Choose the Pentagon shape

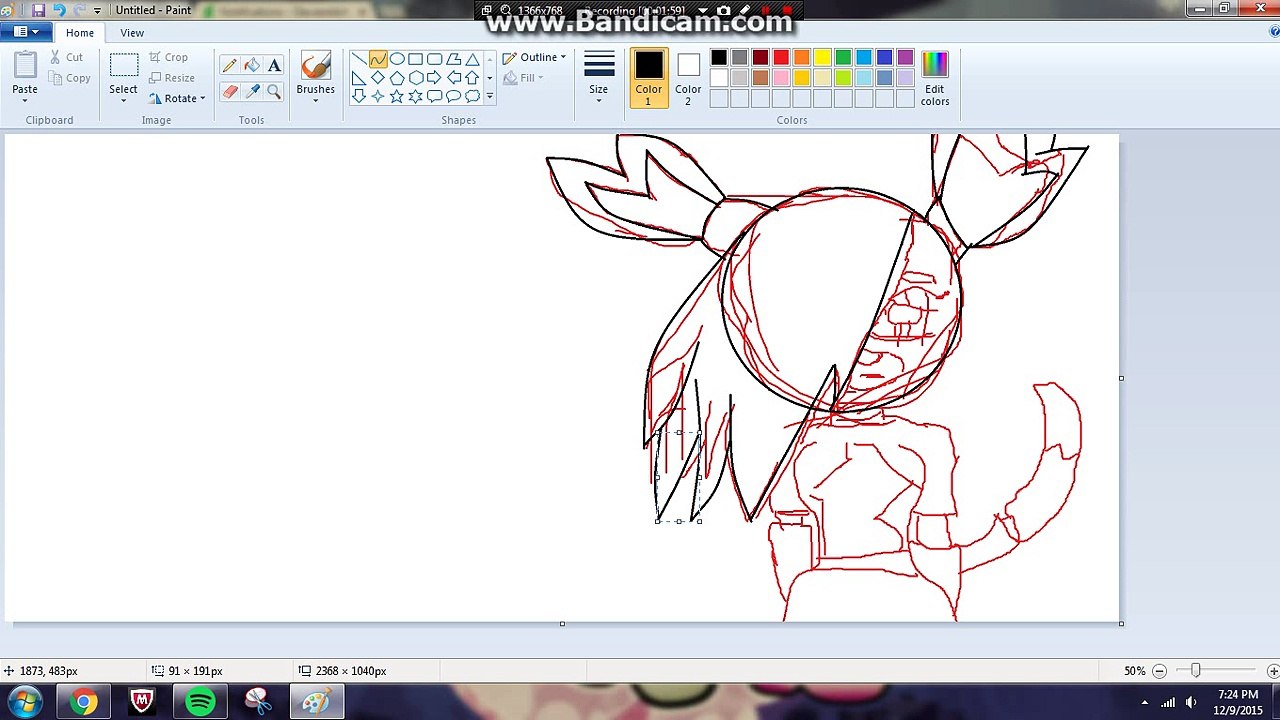(x=397, y=78)
